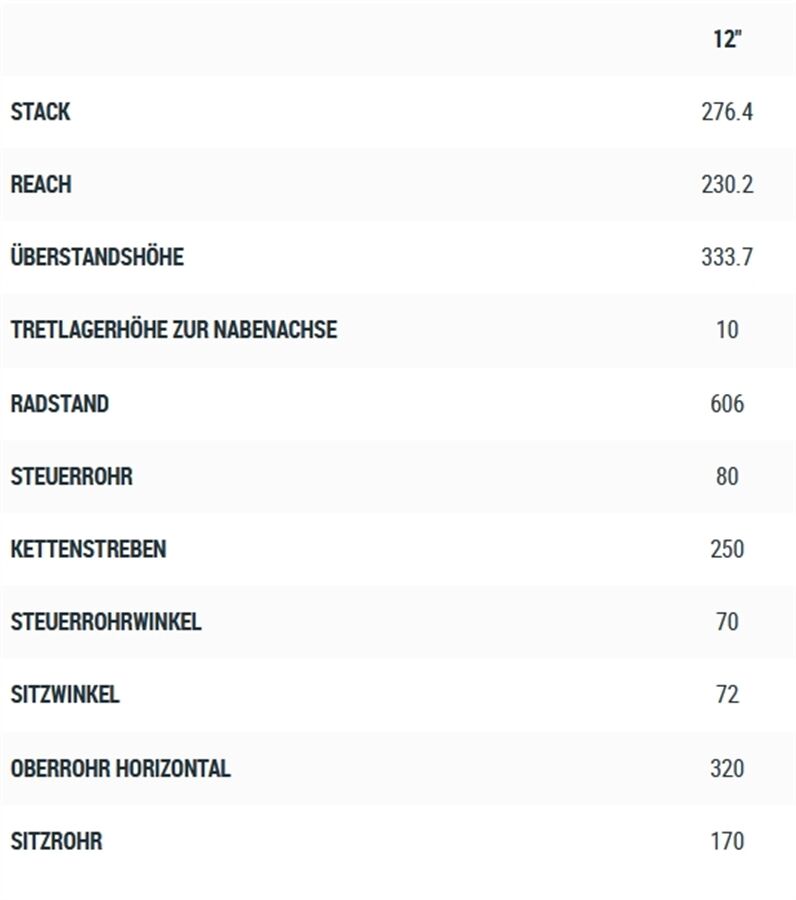The width and height of the screenshot is (796, 900).
Task: Click the SITZWINKEL value 72
Action: pos(727,695)
